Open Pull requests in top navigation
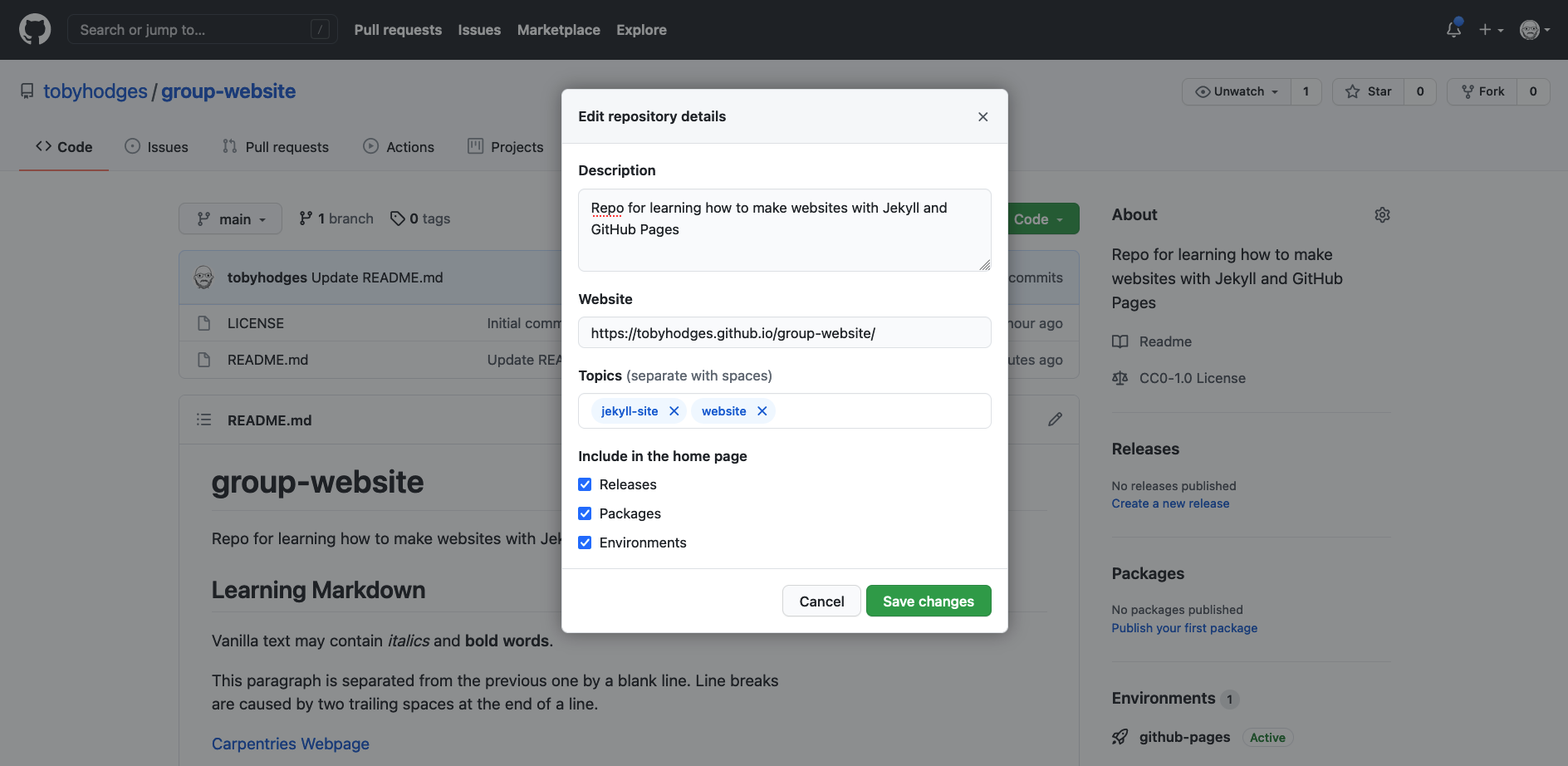Screen dimensions: 1568x766 pyautogui.click(x=398, y=30)
